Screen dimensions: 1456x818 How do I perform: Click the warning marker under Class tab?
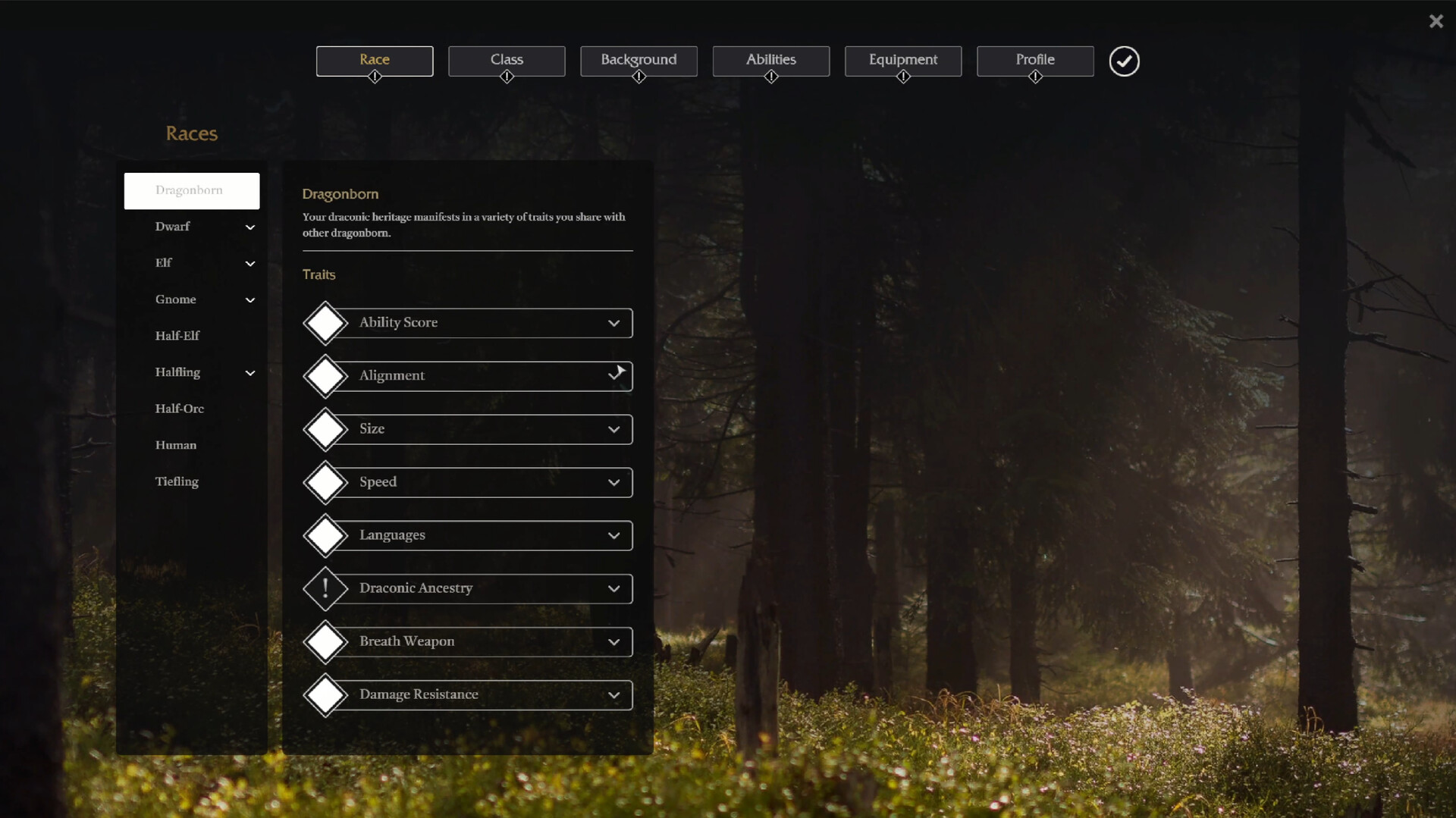tap(507, 77)
